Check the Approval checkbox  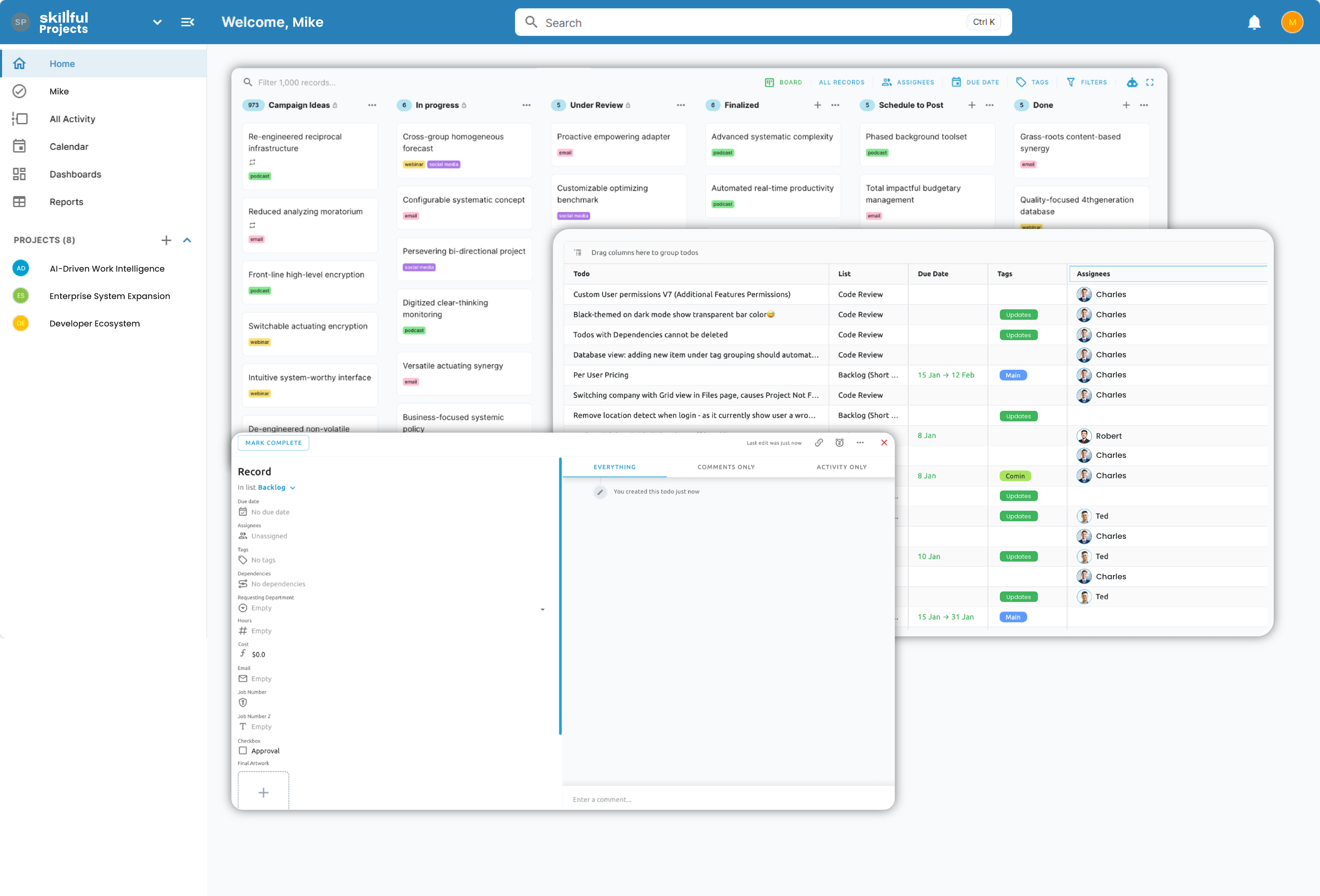(243, 750)
